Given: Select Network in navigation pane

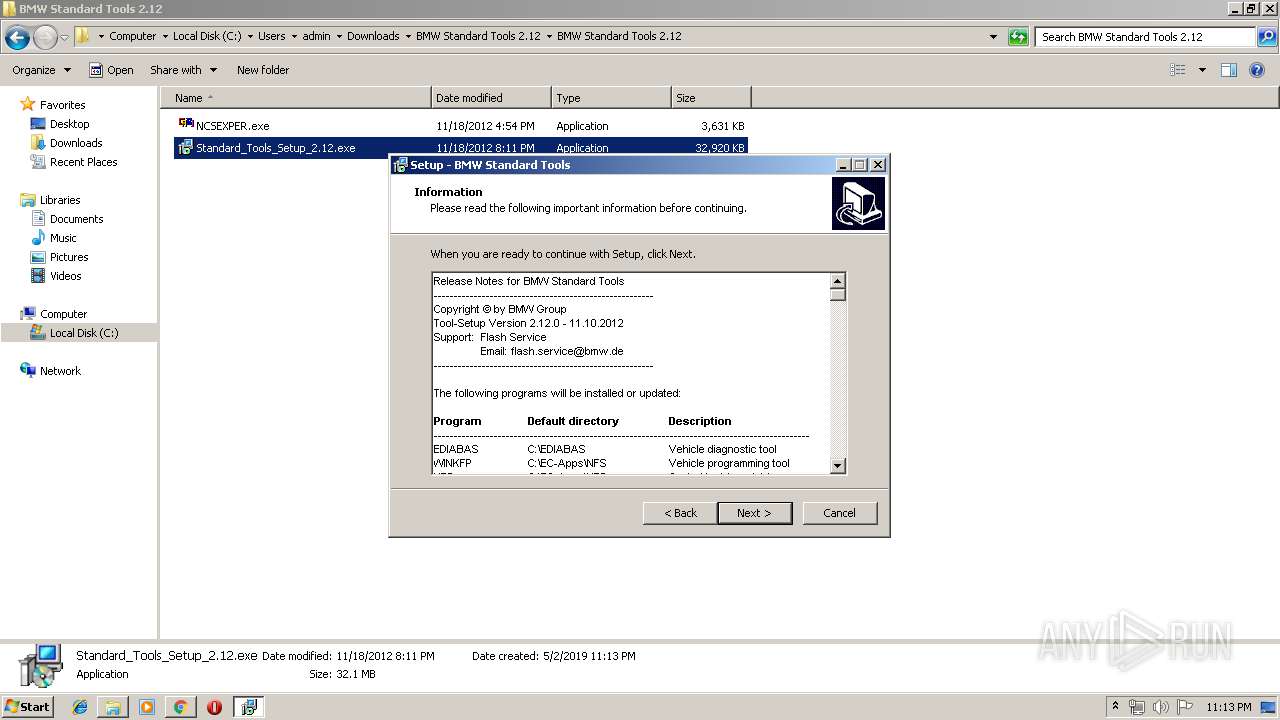Looking at the screenshot, I should pos(60,371).
